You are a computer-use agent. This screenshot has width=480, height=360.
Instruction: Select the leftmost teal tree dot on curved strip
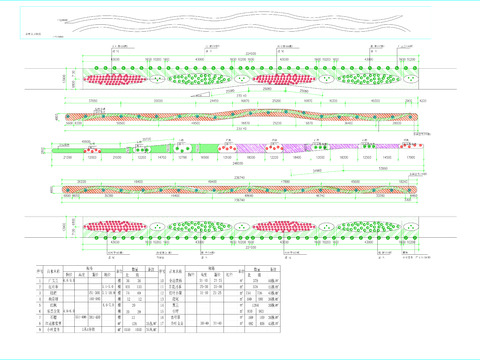[68, 116]
